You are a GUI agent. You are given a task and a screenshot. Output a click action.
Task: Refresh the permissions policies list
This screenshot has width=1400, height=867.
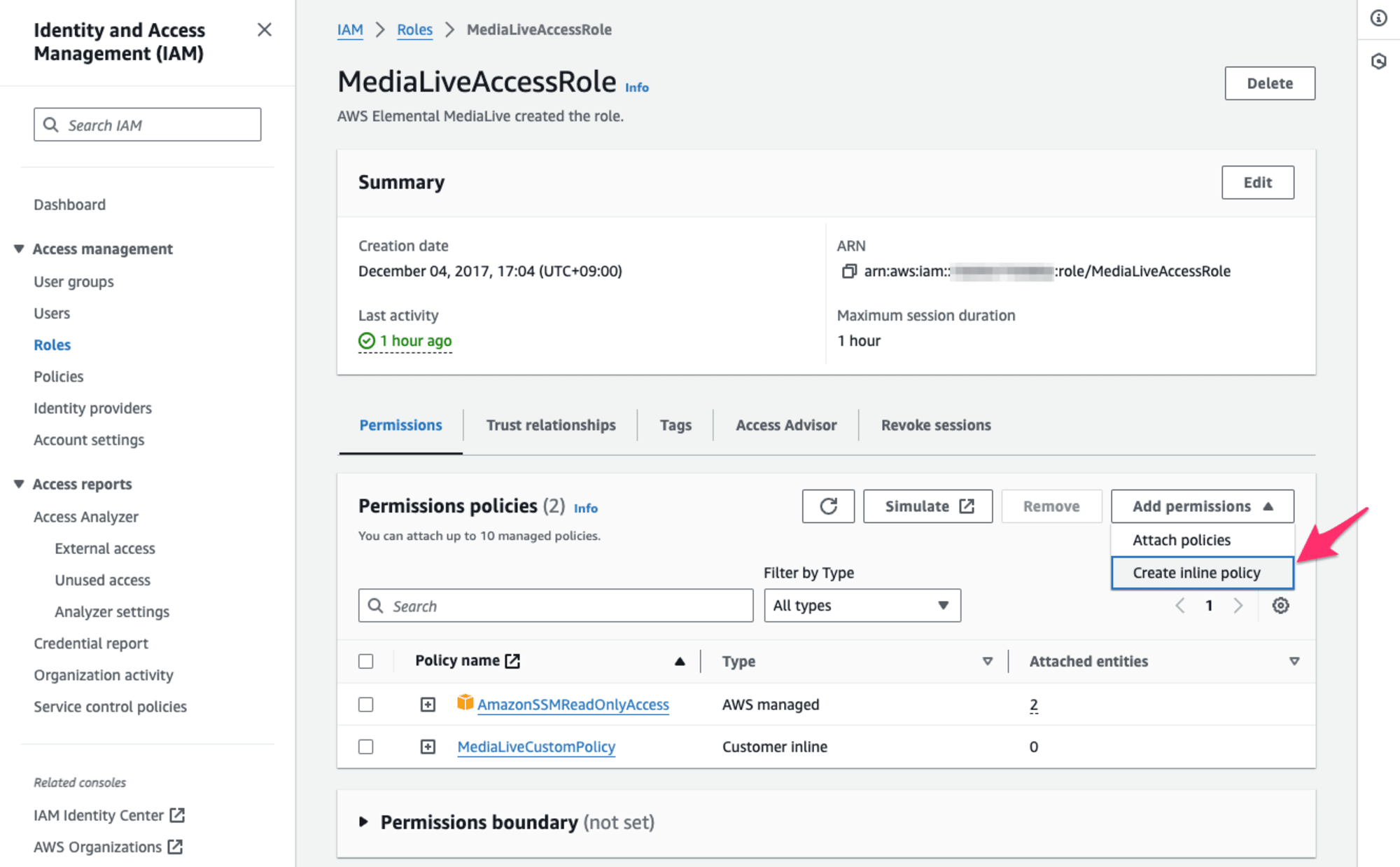tap(828, 506)
